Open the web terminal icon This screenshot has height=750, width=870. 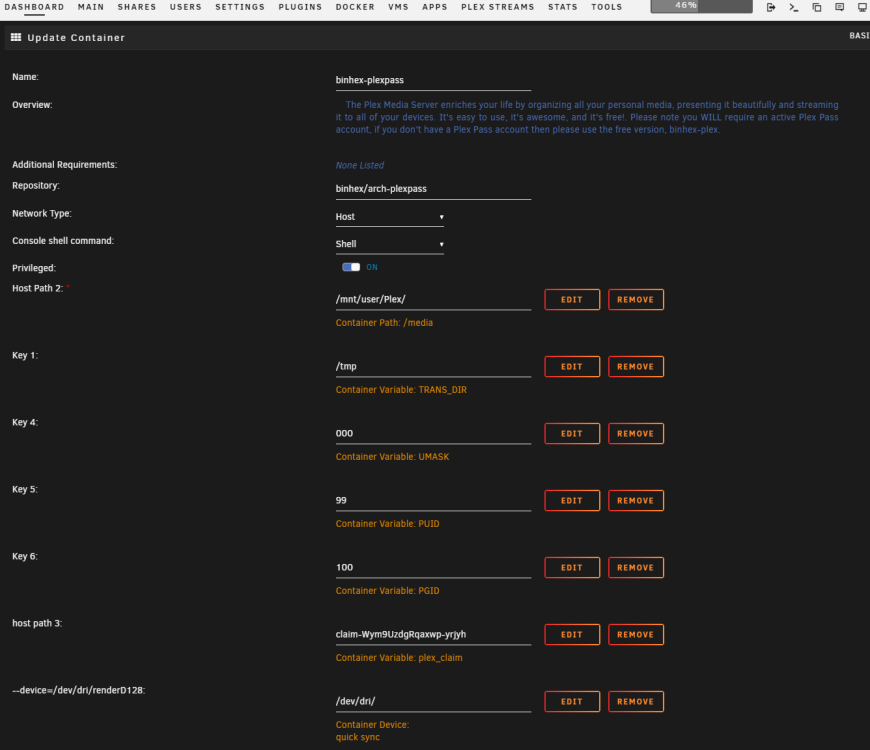click(793, 7)
